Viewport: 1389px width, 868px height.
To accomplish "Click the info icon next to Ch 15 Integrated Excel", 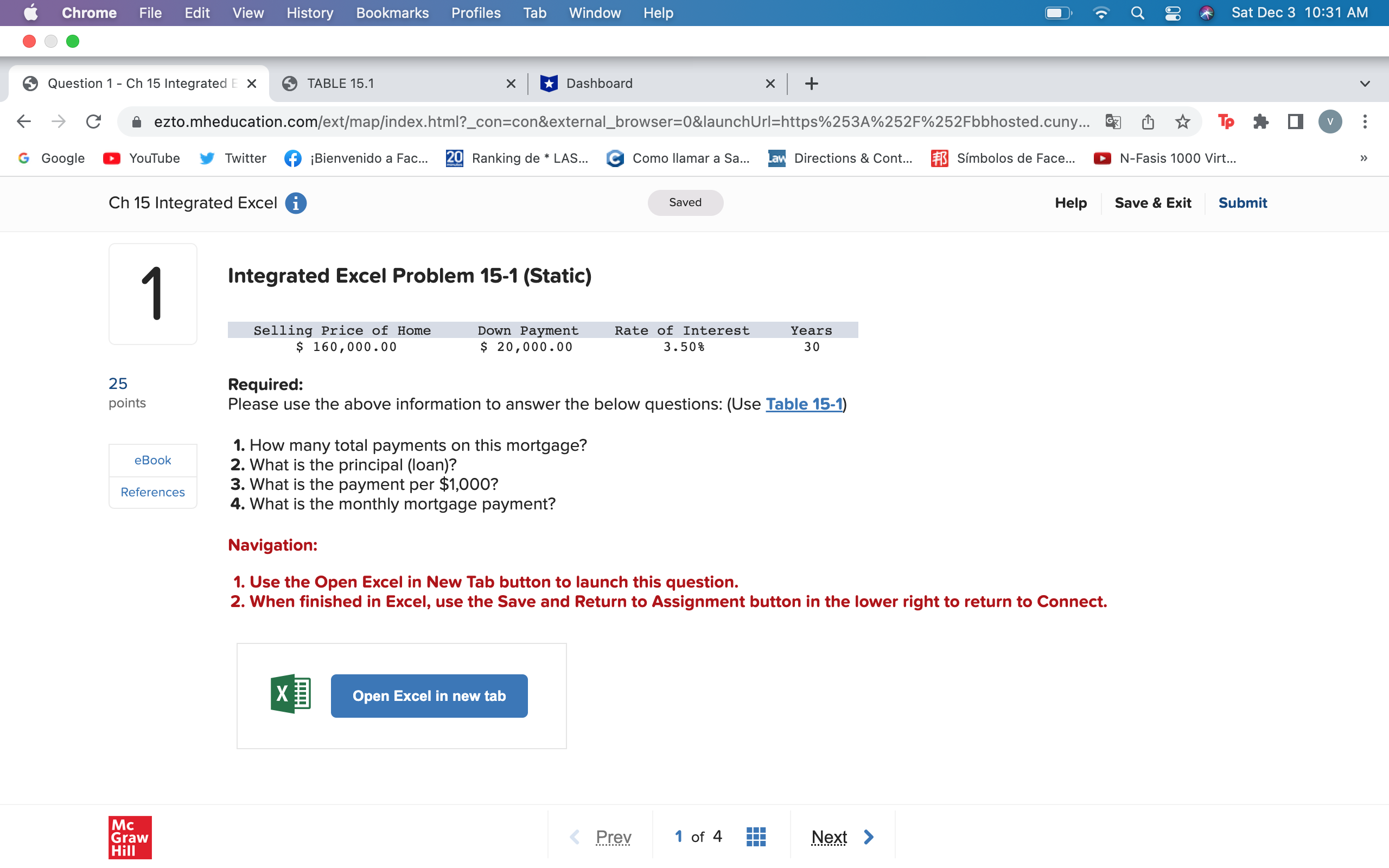I will tap(296, 203).
